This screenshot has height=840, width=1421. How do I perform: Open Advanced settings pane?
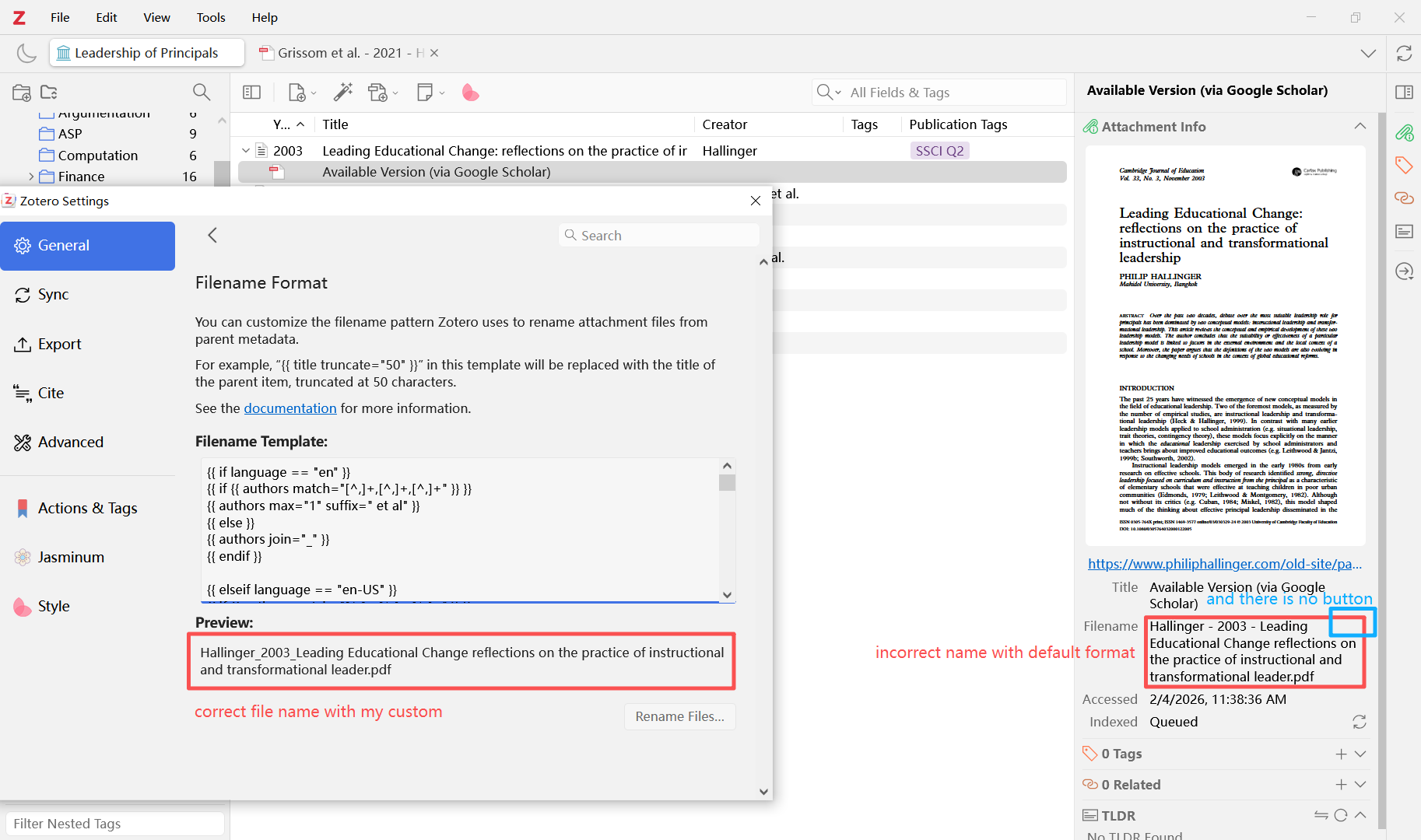[x=88, y=442]
